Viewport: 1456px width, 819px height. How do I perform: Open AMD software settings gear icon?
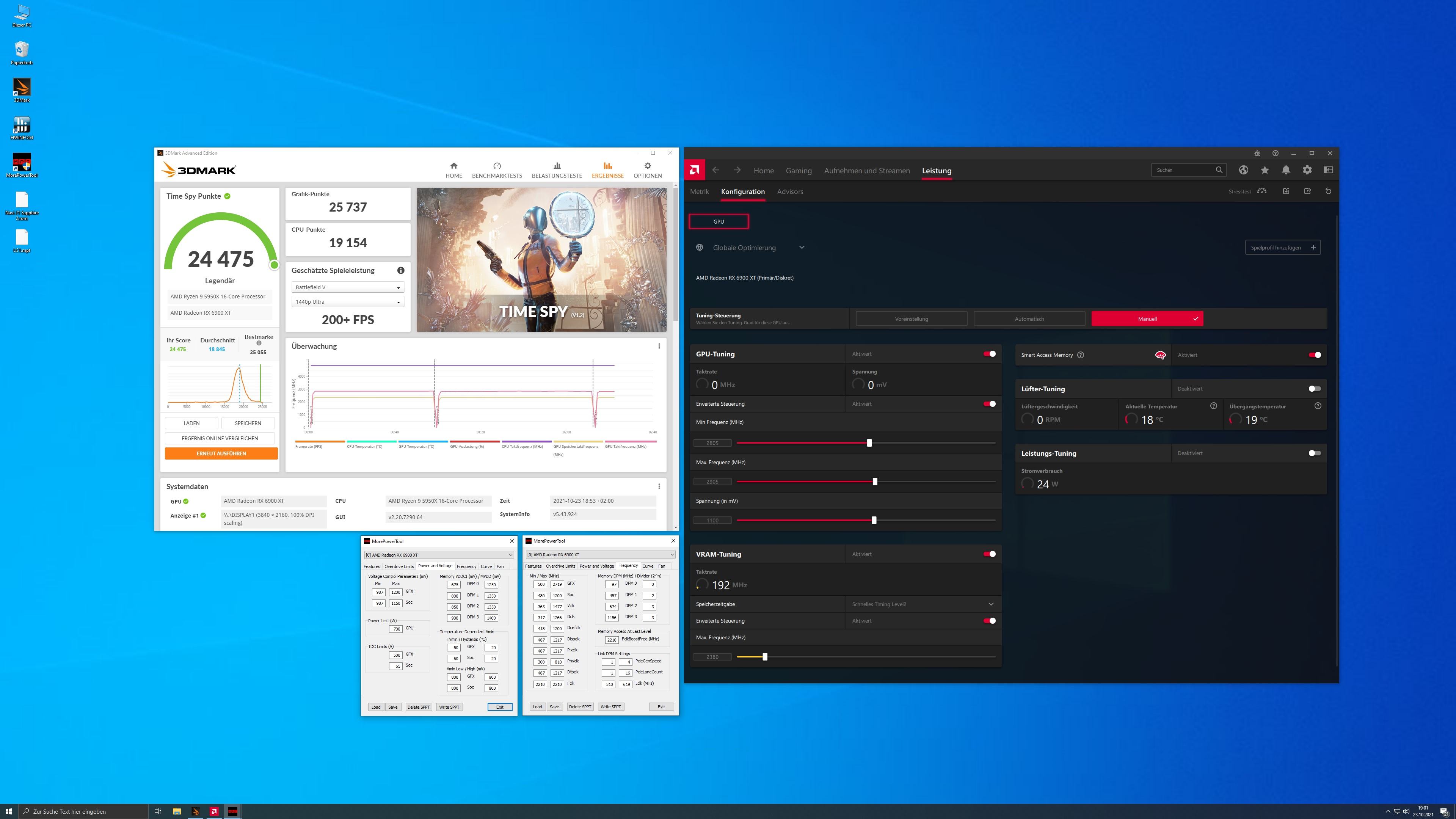click(x=1307, y=170)
